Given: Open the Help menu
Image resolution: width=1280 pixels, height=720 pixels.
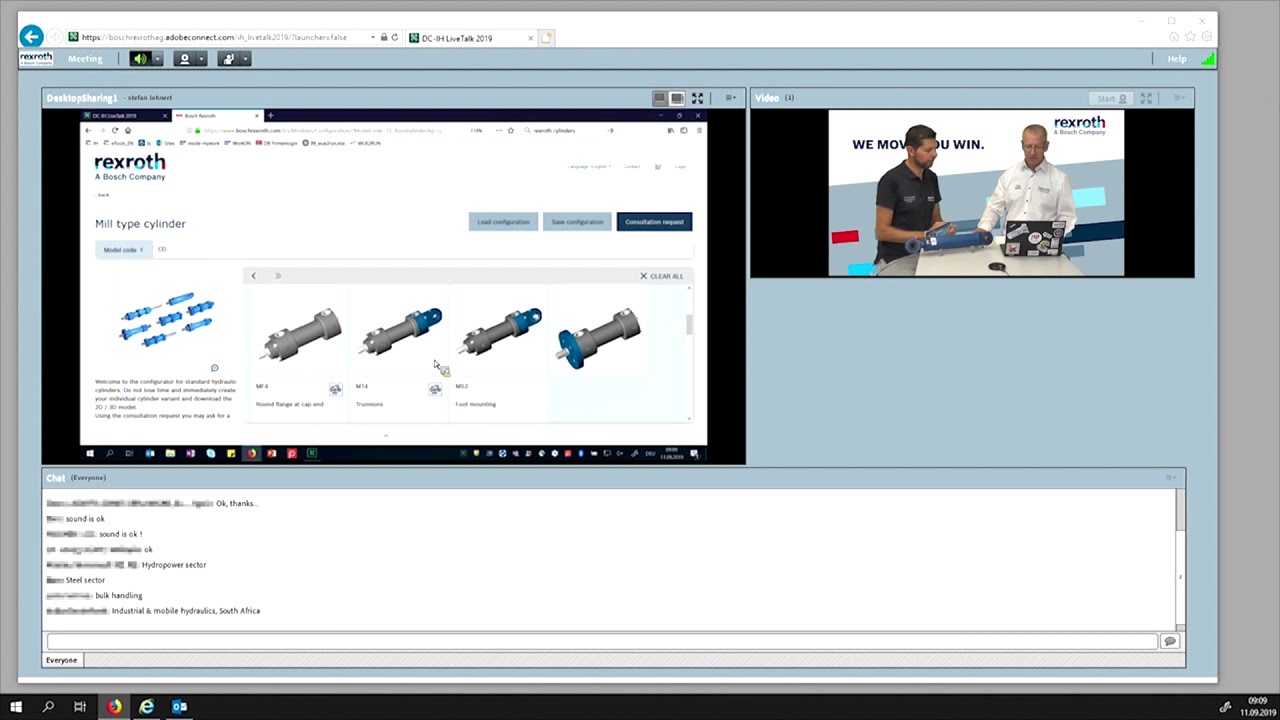Looking at the screenshot, I should pos(1177,59).
